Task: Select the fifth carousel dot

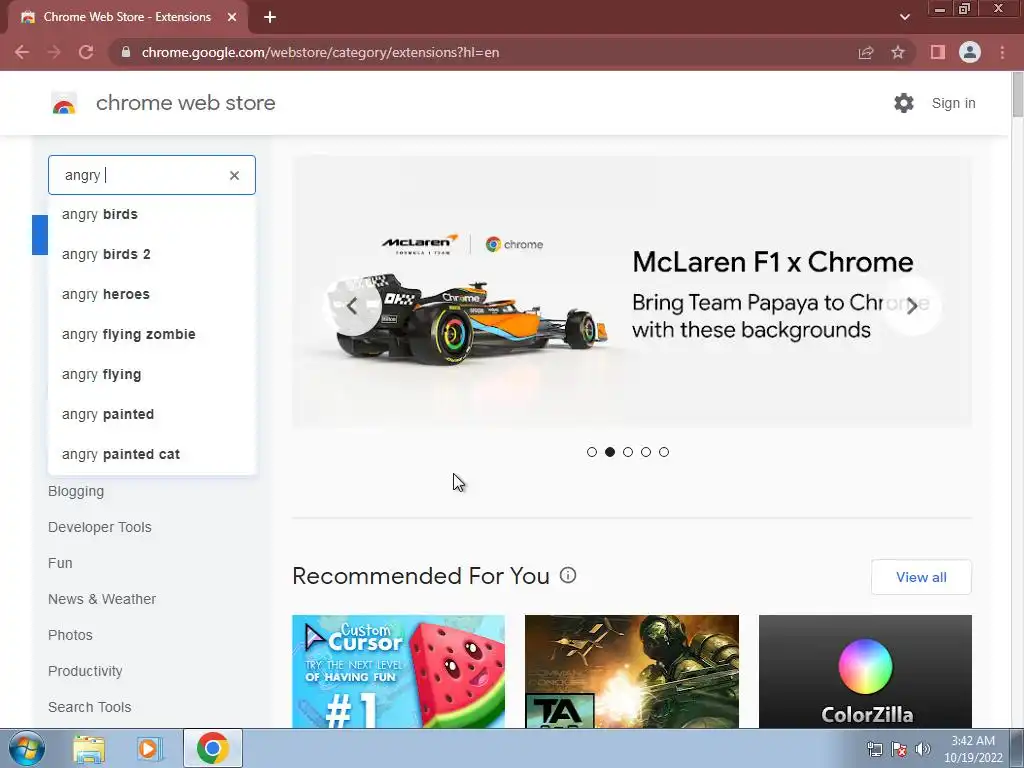Action: click(664, 452)
